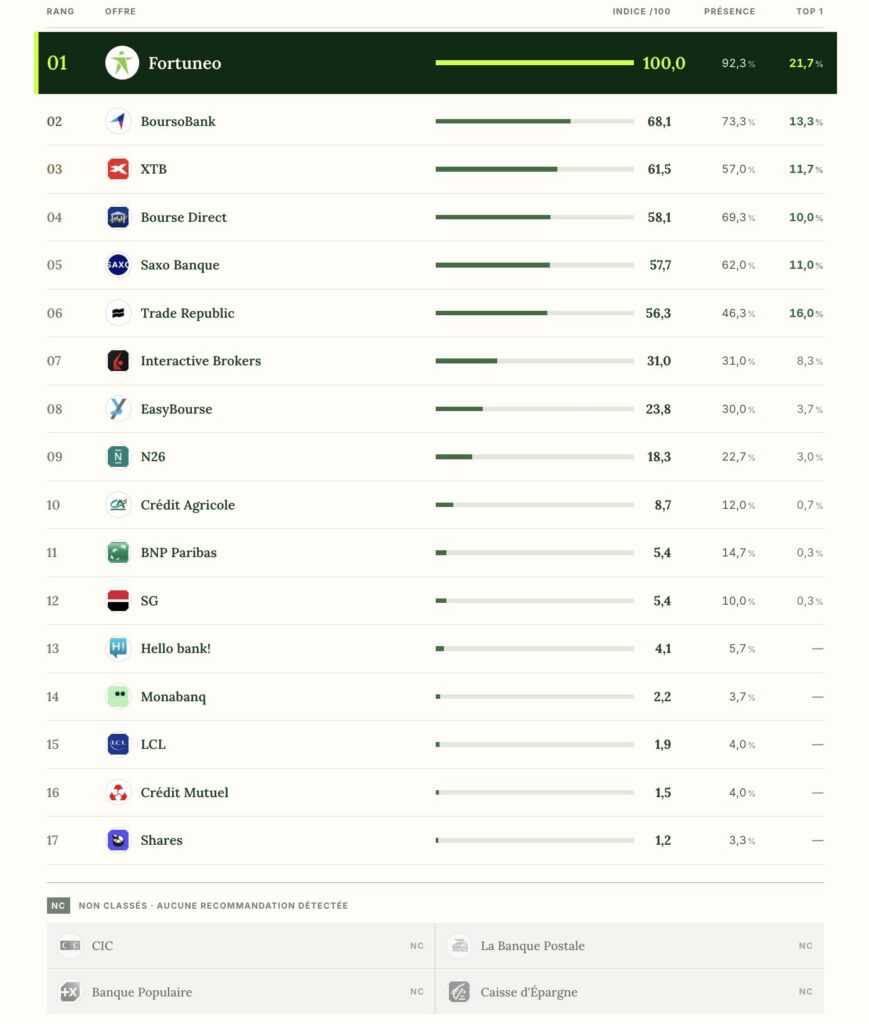869x1024 pixels.
Task: Select the Caisse d'Épargne unranked entry
Action: tap(629, 992)
